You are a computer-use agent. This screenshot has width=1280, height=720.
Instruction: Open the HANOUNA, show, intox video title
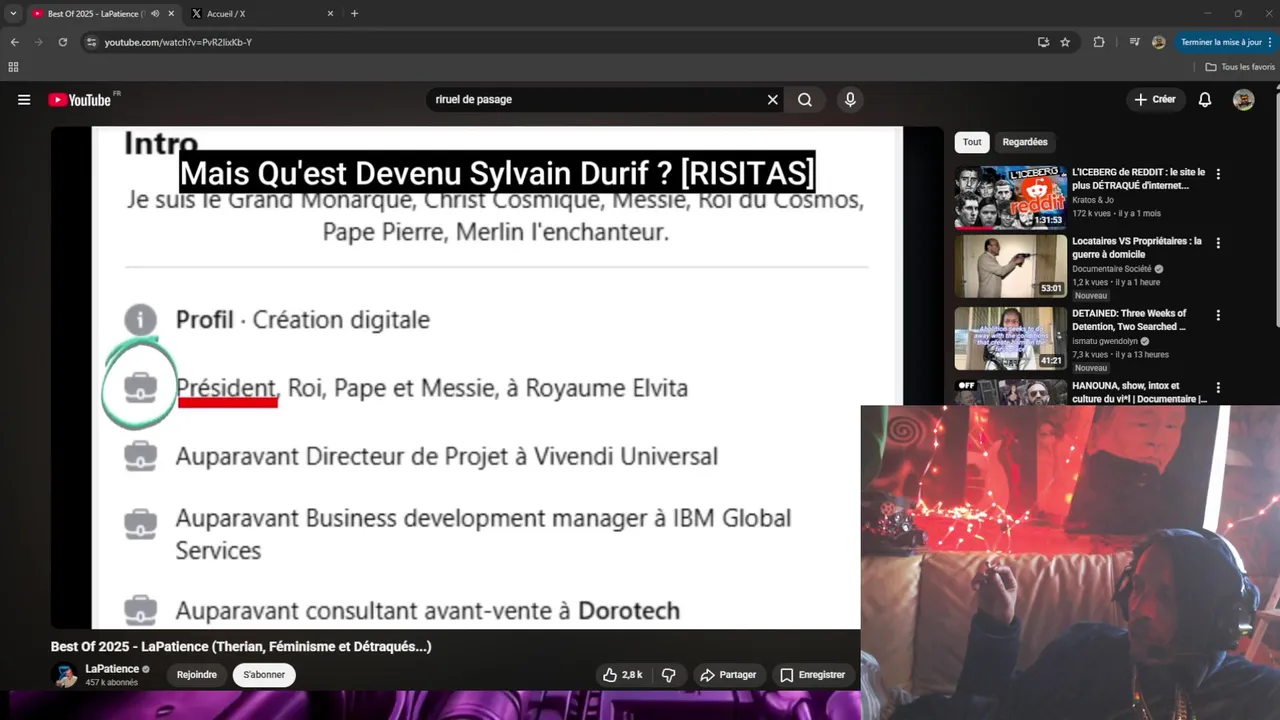tap(1140, 392)
